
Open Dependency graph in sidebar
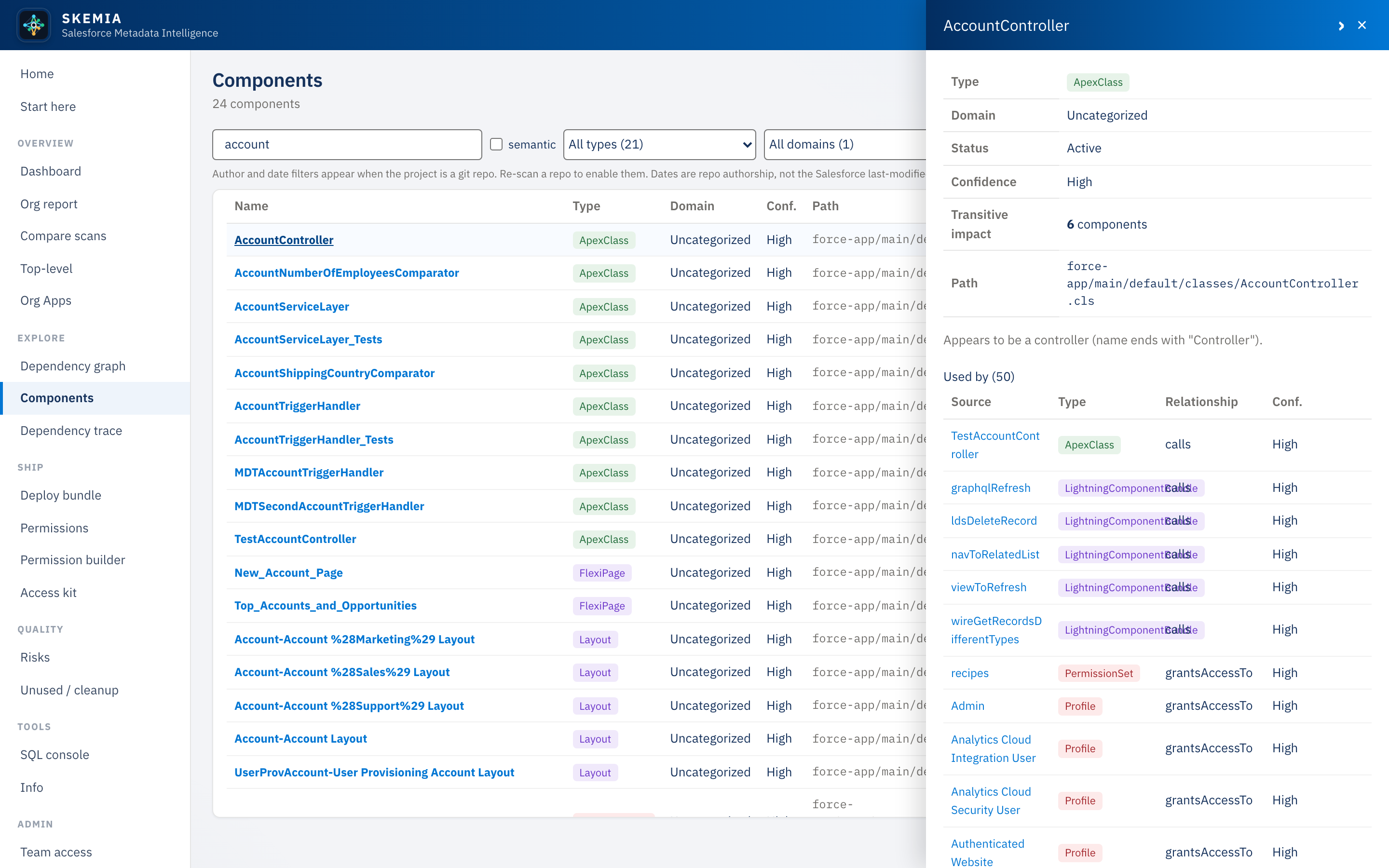tap(73, 366)
